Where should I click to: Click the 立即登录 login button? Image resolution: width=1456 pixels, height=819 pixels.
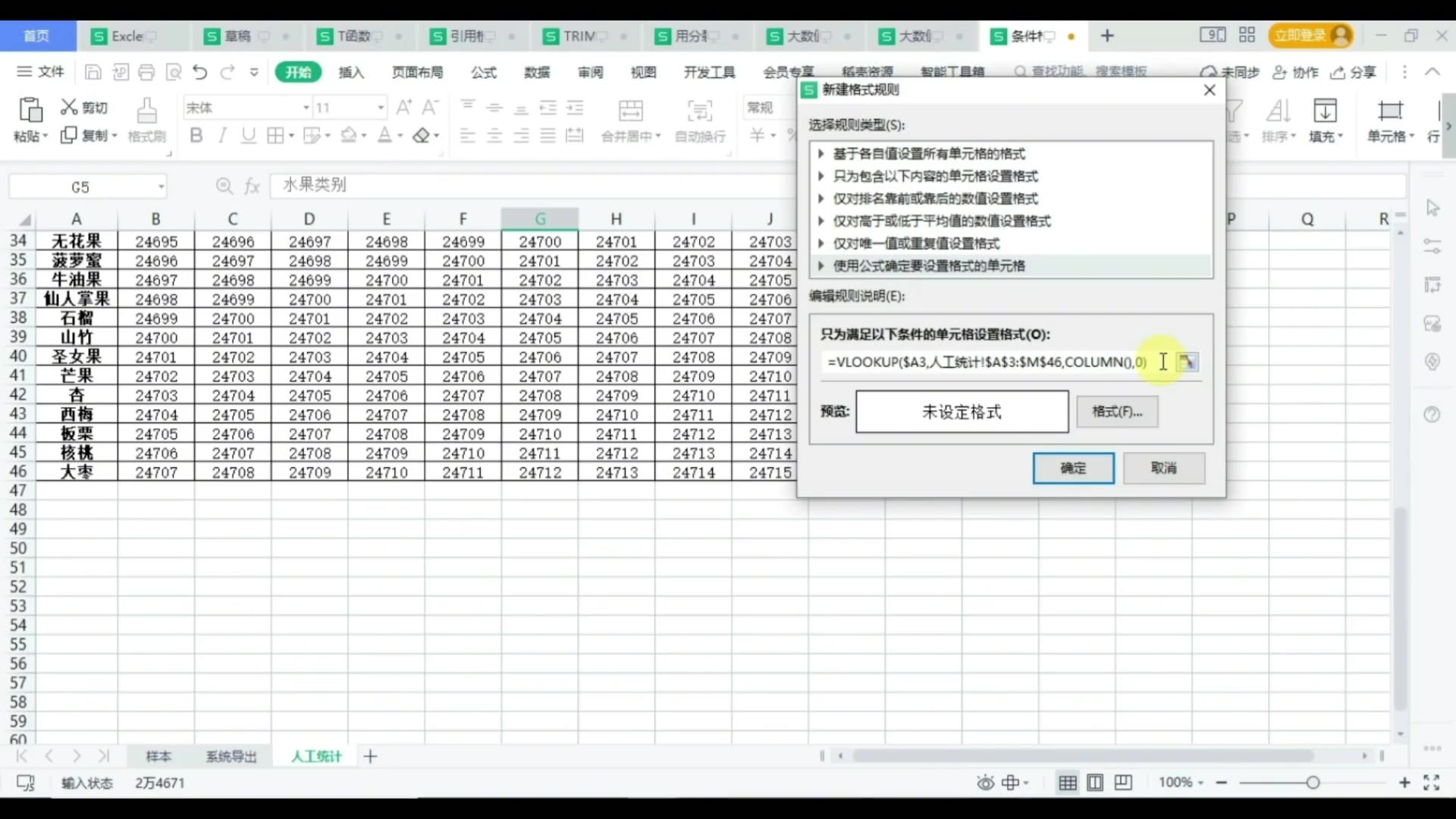tap(1311, 36)
